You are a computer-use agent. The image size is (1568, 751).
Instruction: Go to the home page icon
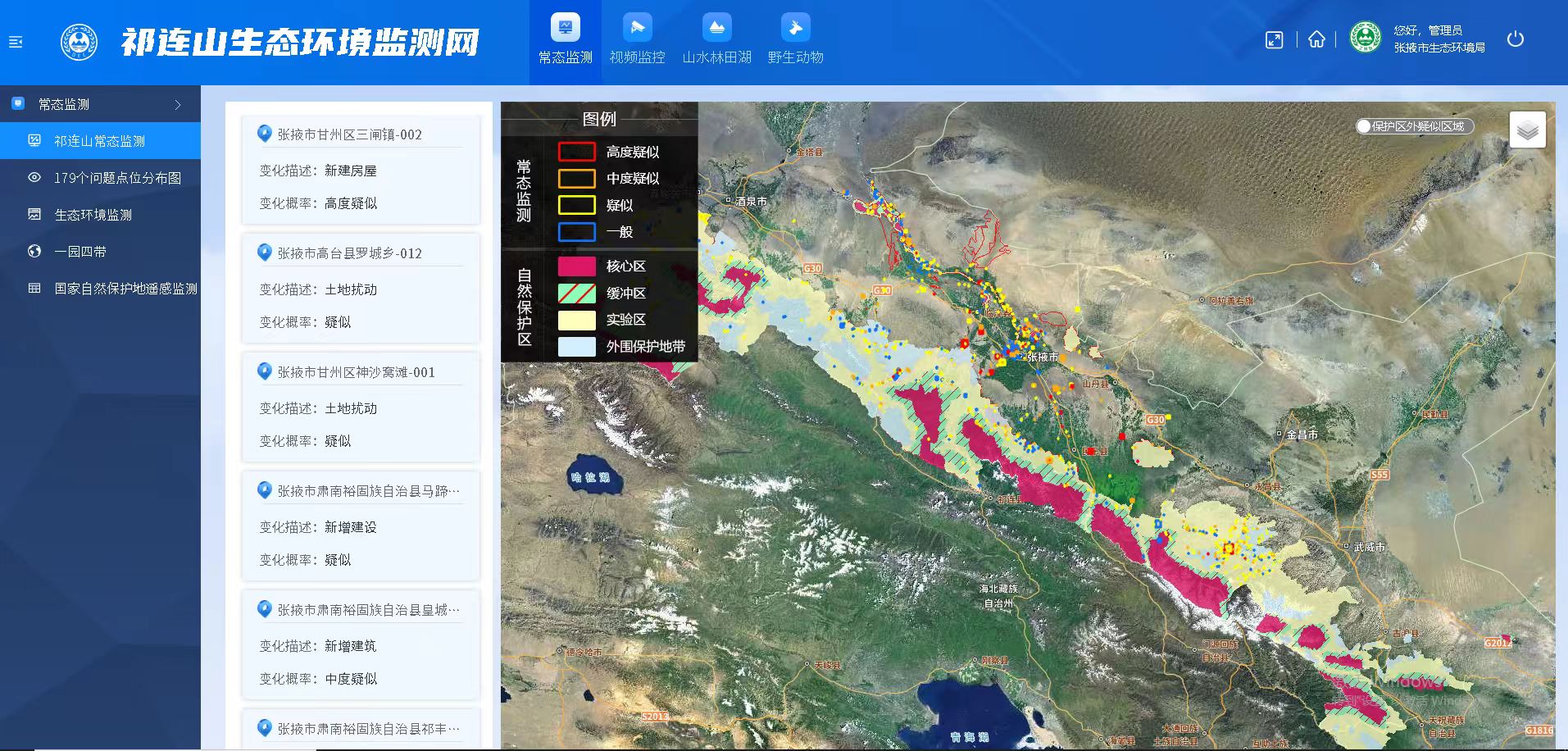[x=1316, y=39]
